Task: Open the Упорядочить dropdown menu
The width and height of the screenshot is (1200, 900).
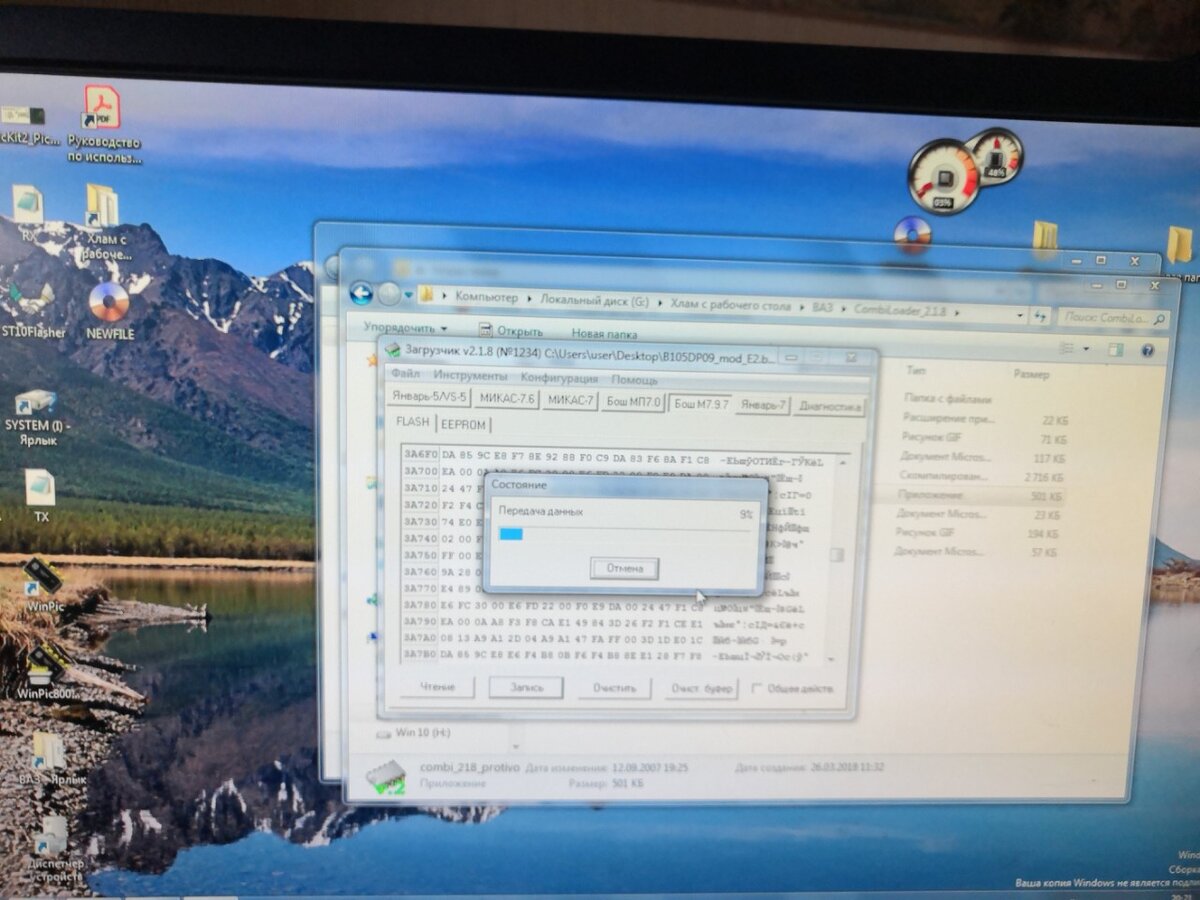Action: 398,328
